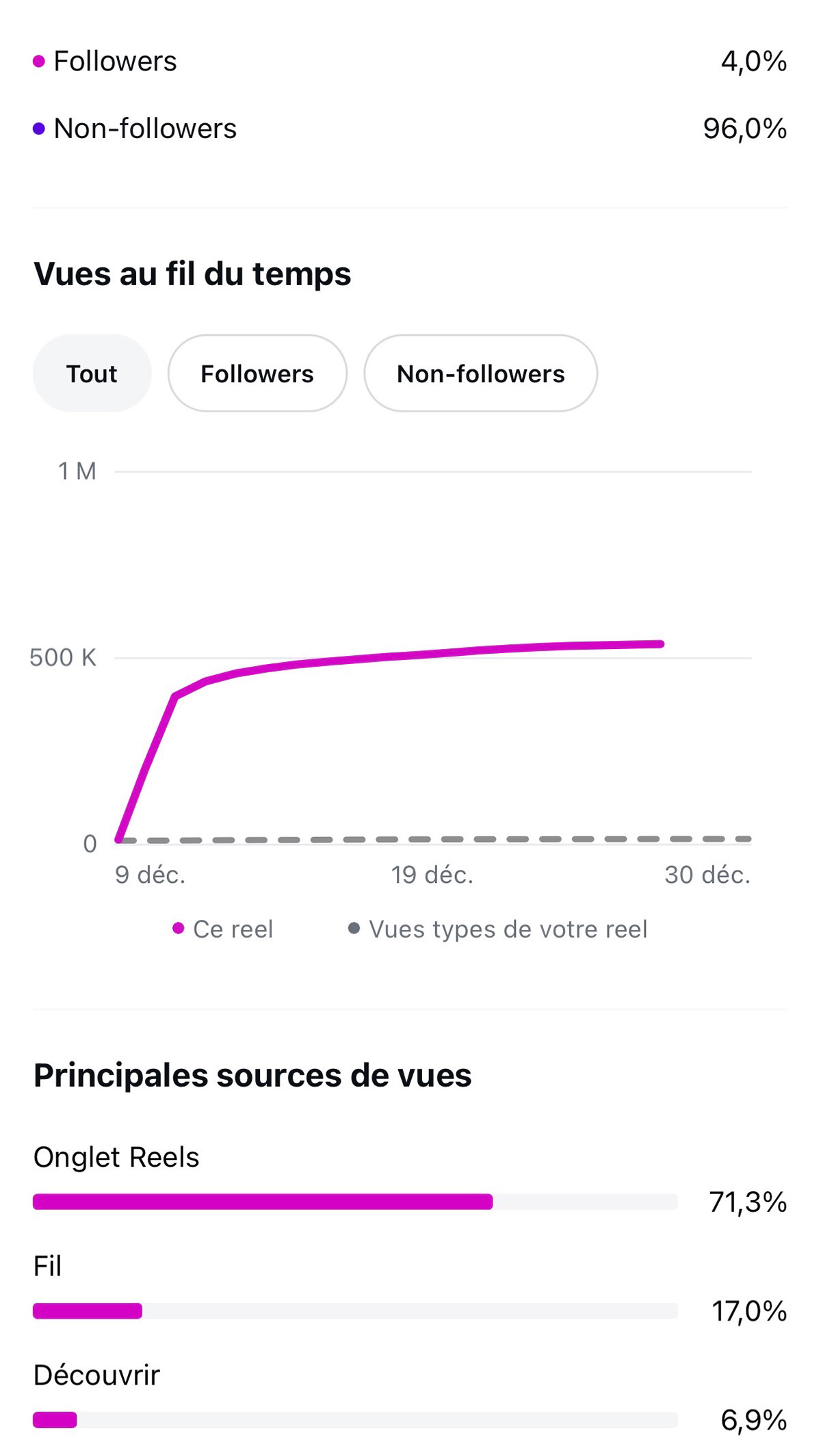Click the 4,0% followers value
821x1456 pixels.
click(753, 62)
